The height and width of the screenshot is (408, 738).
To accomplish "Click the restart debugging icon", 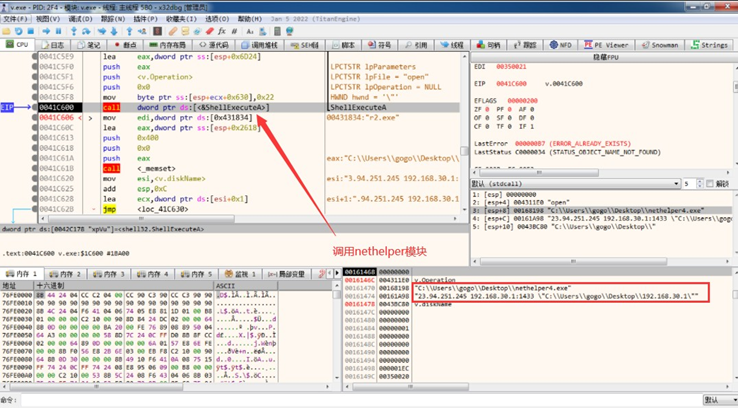I will [20, 31].
